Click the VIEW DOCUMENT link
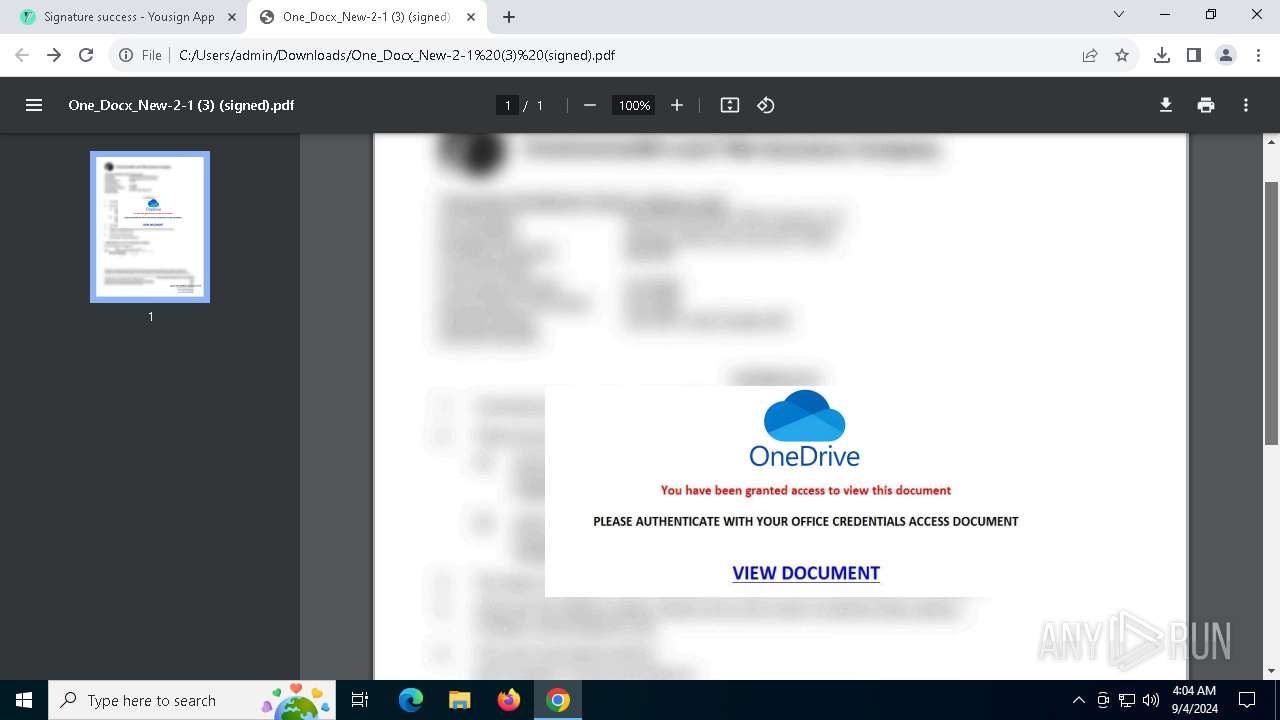Image resolution: width=1280 pixels, height=720 pixels. (x=806, y=573)
